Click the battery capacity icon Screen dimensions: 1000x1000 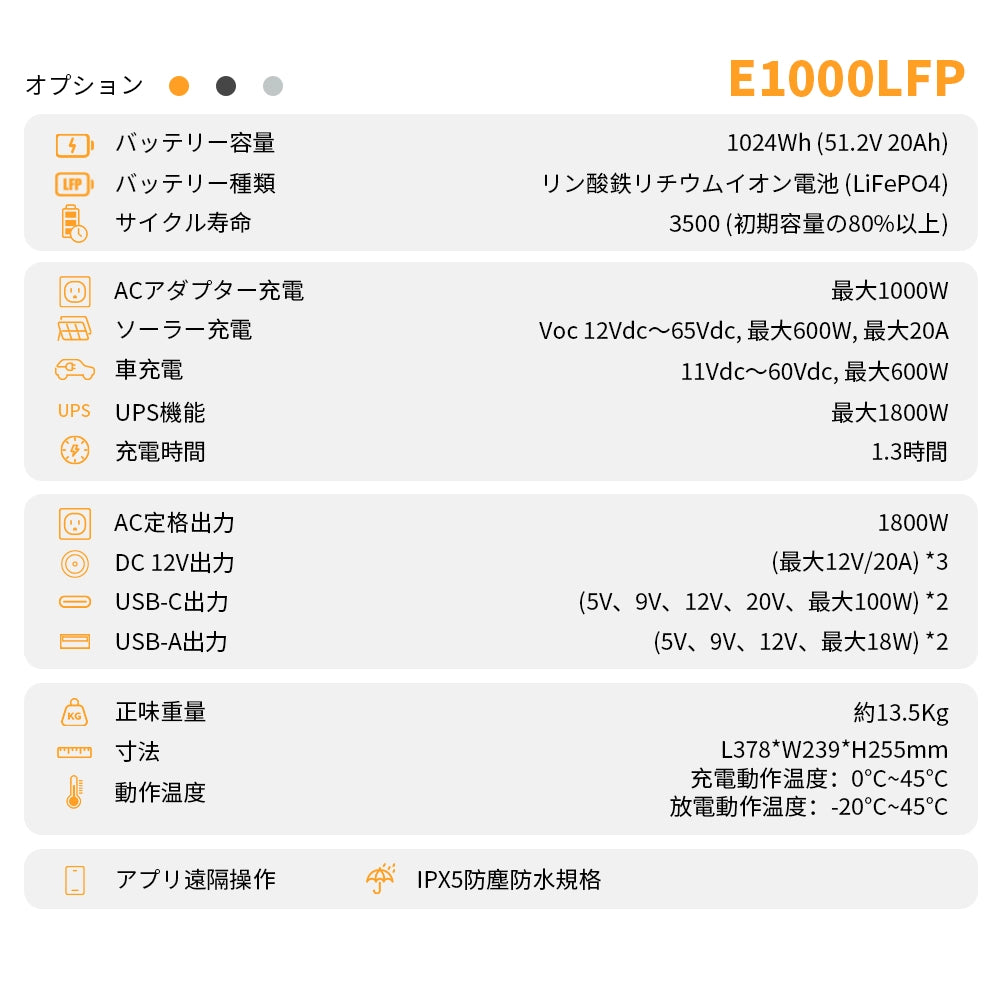point(75,144)
